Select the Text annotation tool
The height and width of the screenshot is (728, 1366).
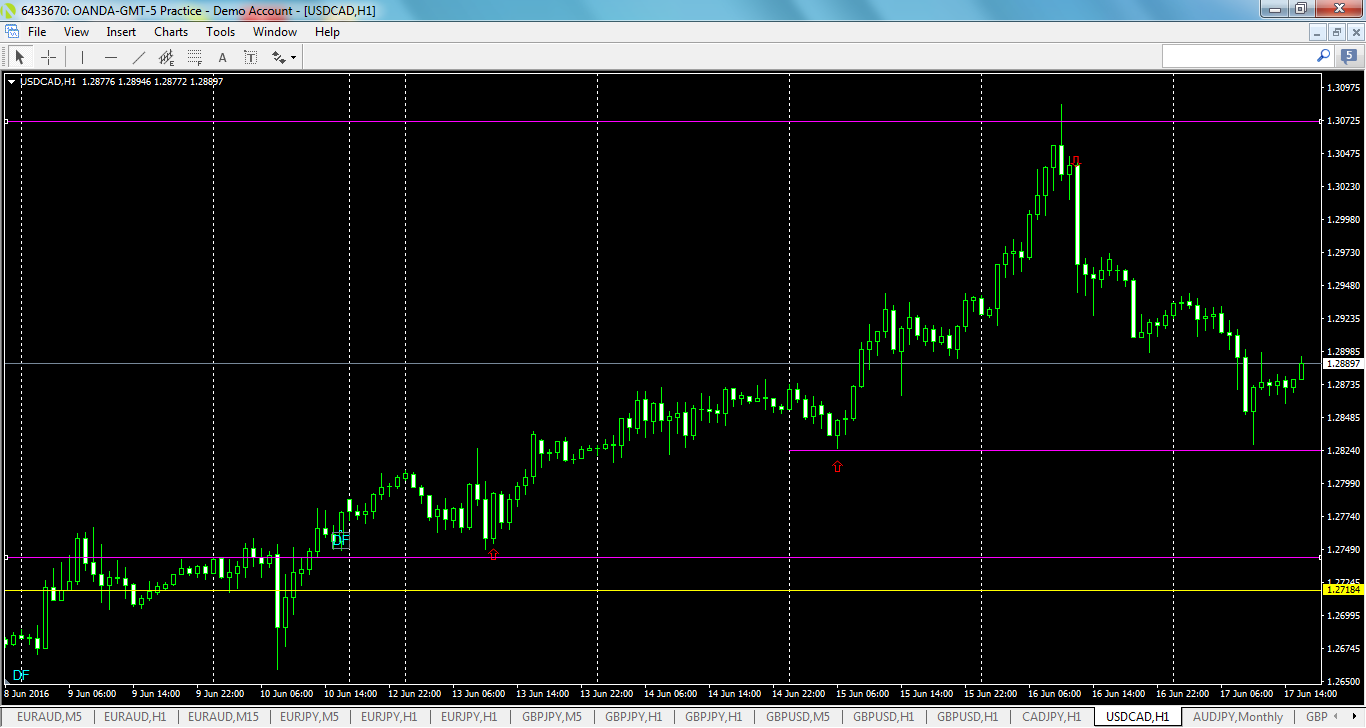(222, 57)
